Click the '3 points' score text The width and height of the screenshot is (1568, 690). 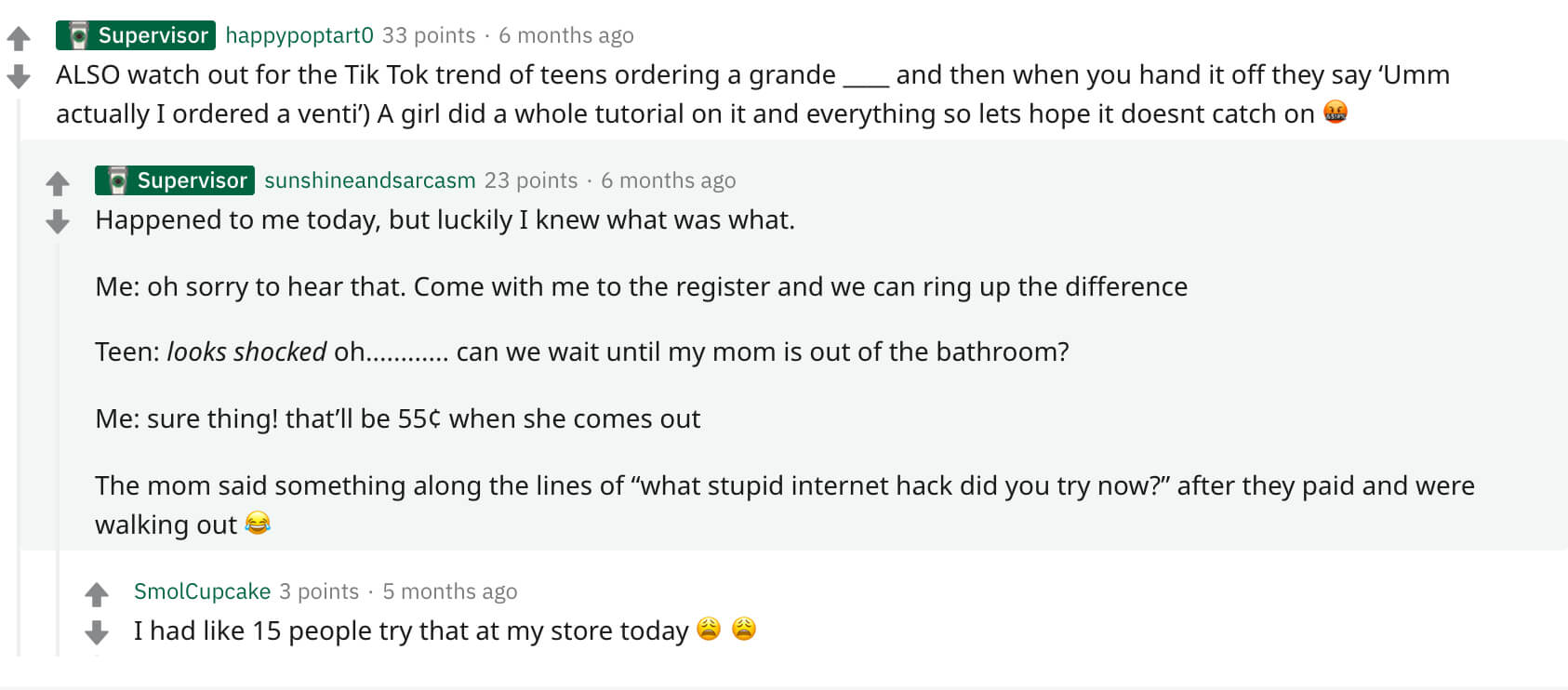click(319, 591)
